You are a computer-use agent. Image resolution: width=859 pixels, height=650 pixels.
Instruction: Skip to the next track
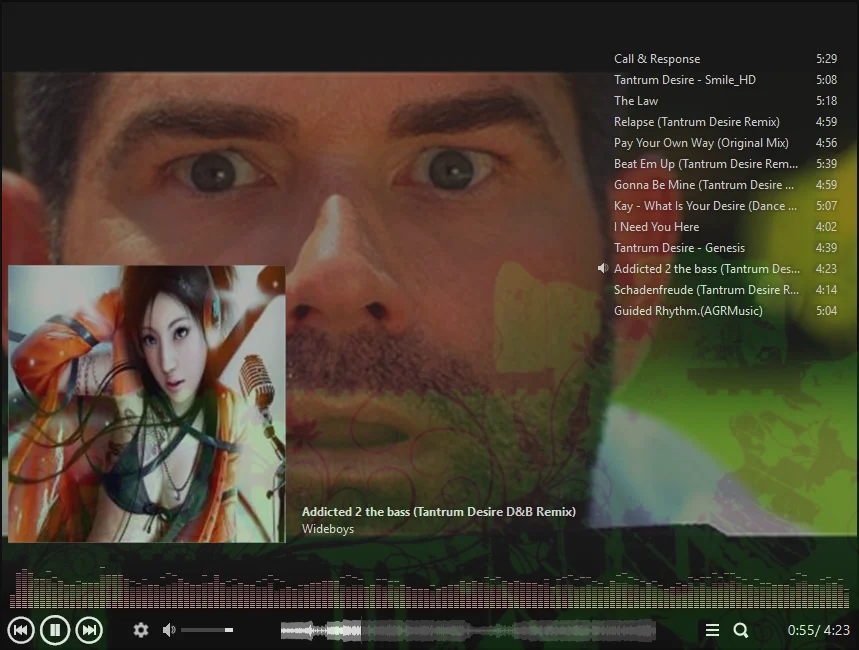click(89, 630)
